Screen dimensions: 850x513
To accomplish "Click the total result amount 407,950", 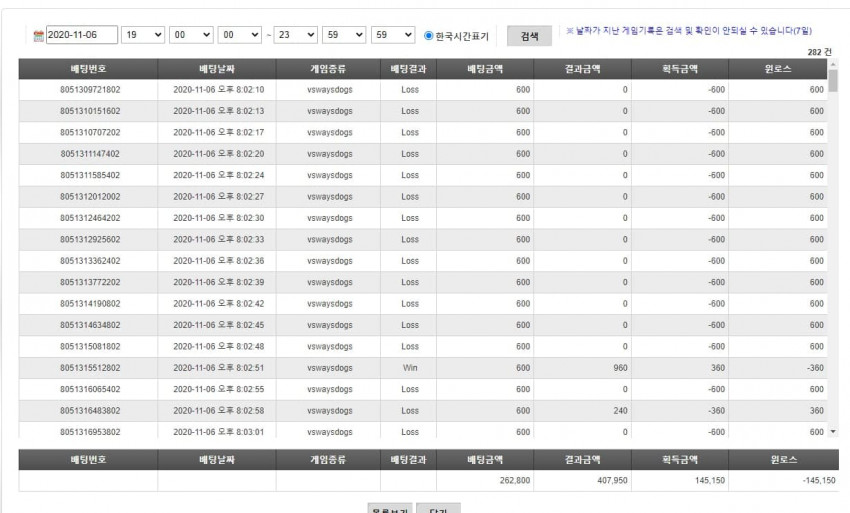I will click(x=612, y=480).
